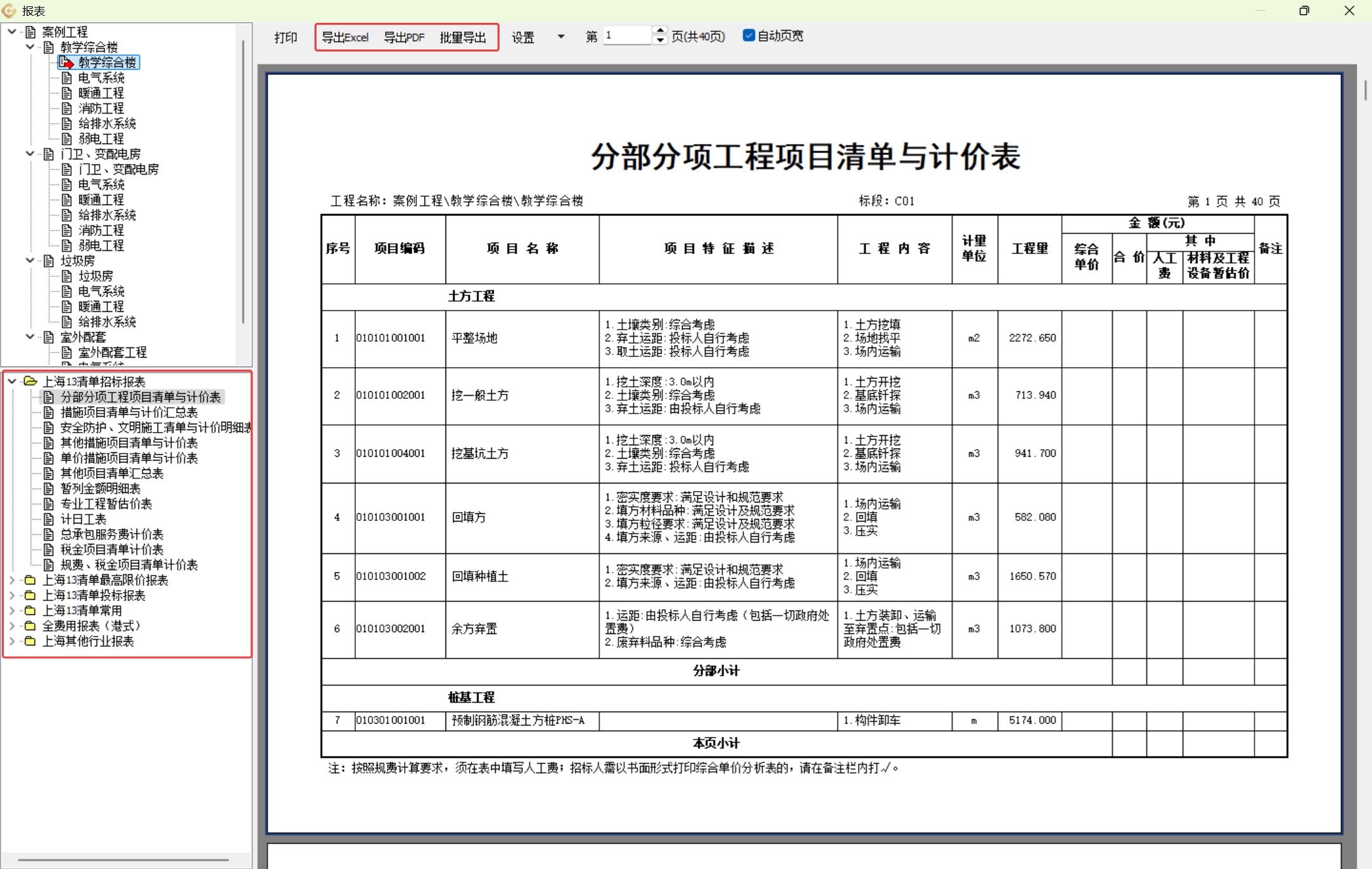
Task: Click the icon of 门卫、变配电房 child node
Action: (x=67, y=169)
